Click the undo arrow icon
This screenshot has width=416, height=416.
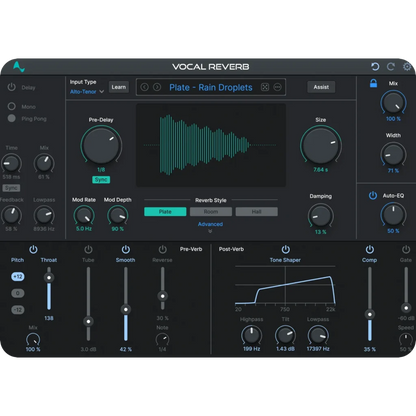(375, 67)
